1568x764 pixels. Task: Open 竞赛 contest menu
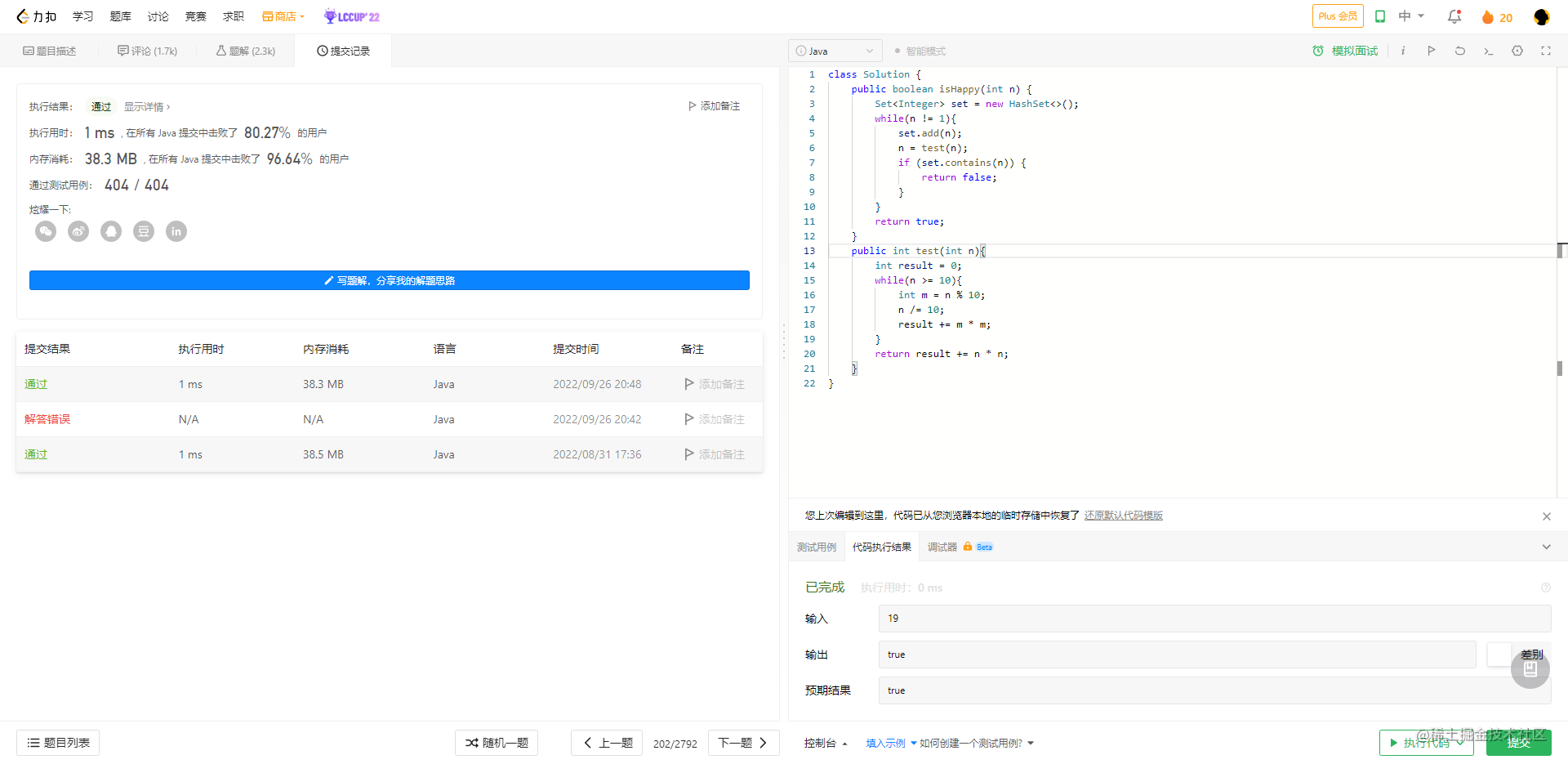coord(195,16)
